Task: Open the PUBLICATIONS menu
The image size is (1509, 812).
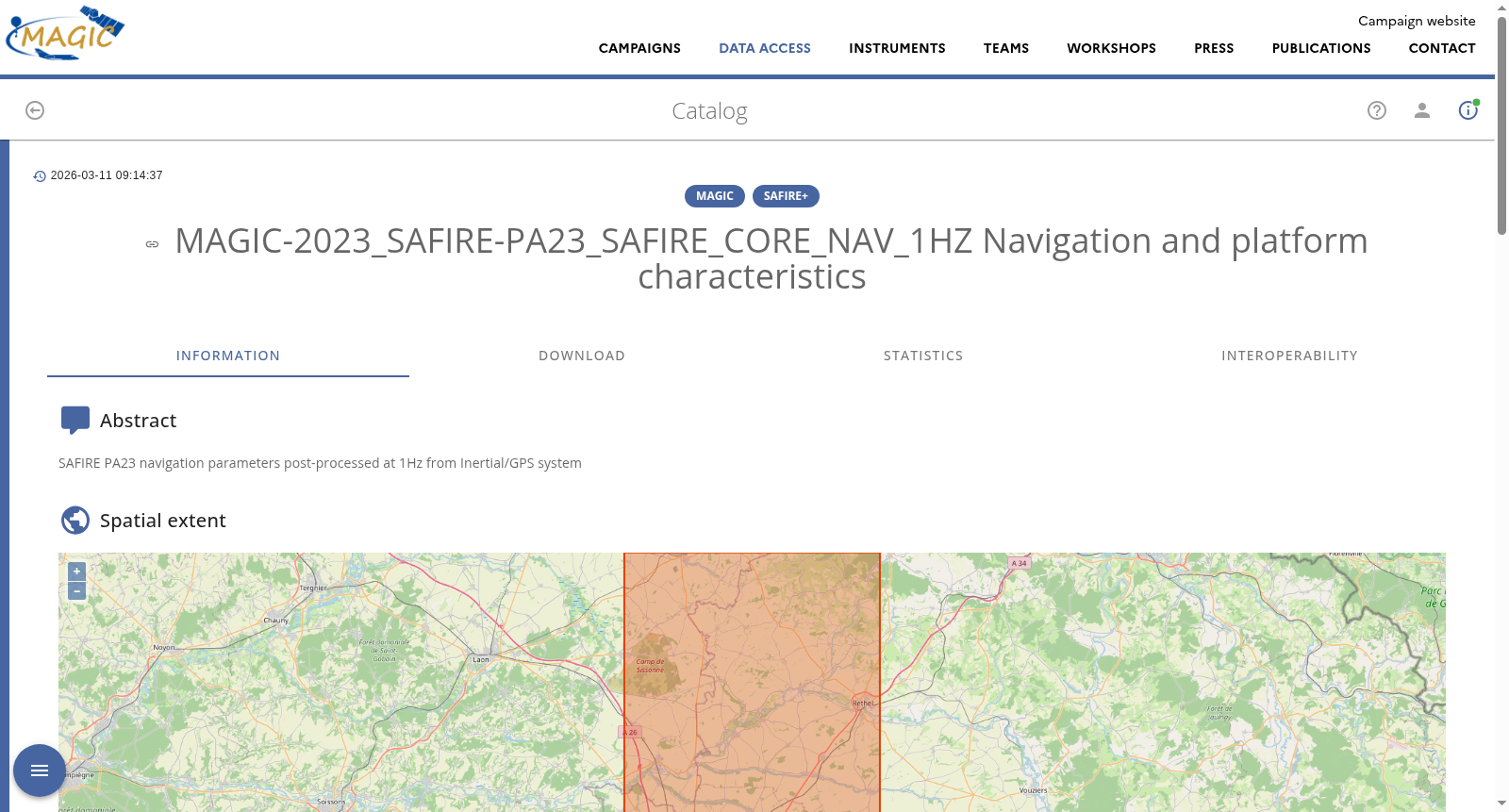Action: point(1321,48)
